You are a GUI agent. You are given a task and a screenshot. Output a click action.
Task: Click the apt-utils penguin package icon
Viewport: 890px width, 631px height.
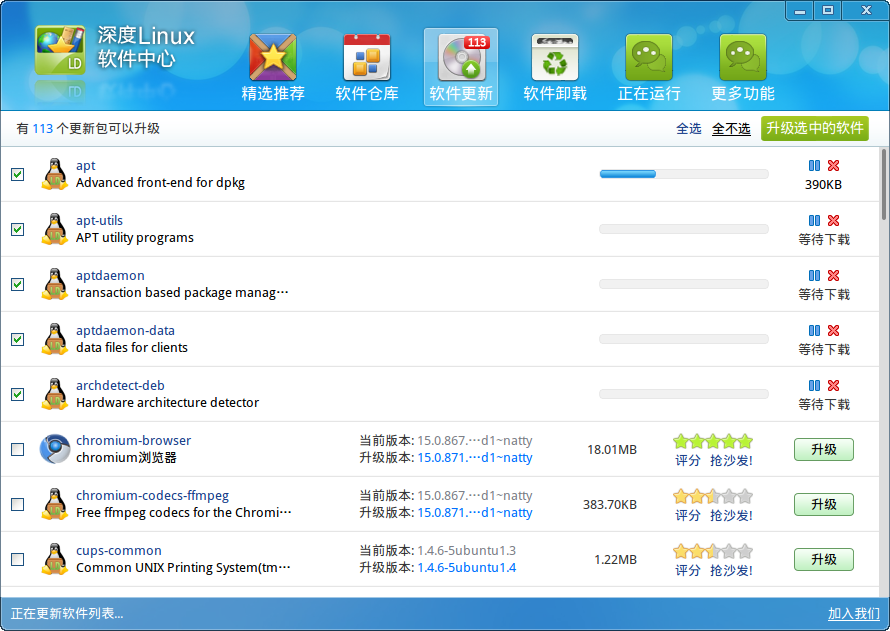tap(54, 229)
